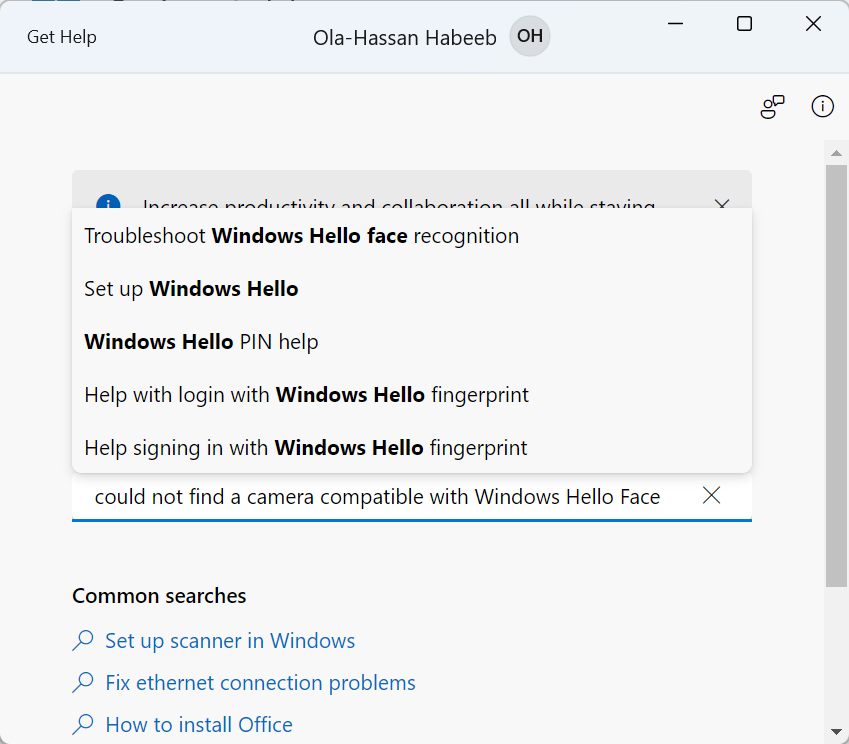Image resolution: width=849 pixels, height=744 pixels.
Task: Maximize the Get Help window
Action: 744,24
